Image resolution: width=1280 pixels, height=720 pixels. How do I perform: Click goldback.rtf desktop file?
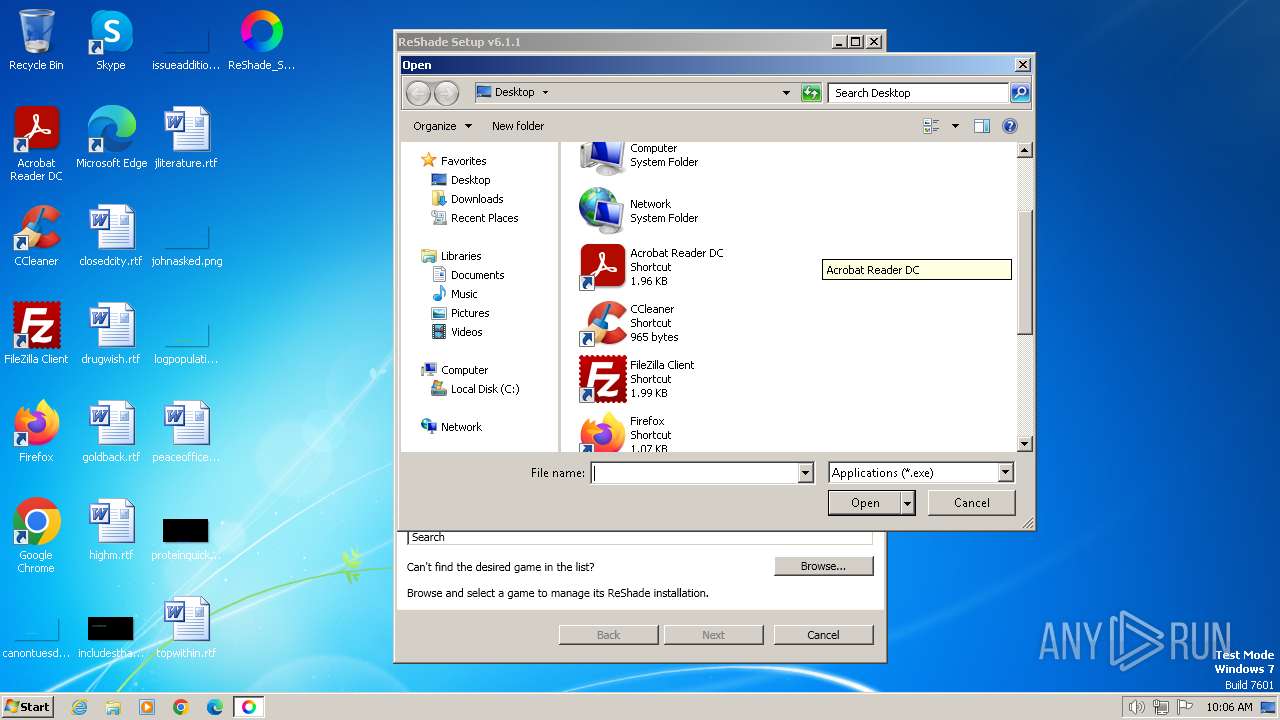coord(111,432)
